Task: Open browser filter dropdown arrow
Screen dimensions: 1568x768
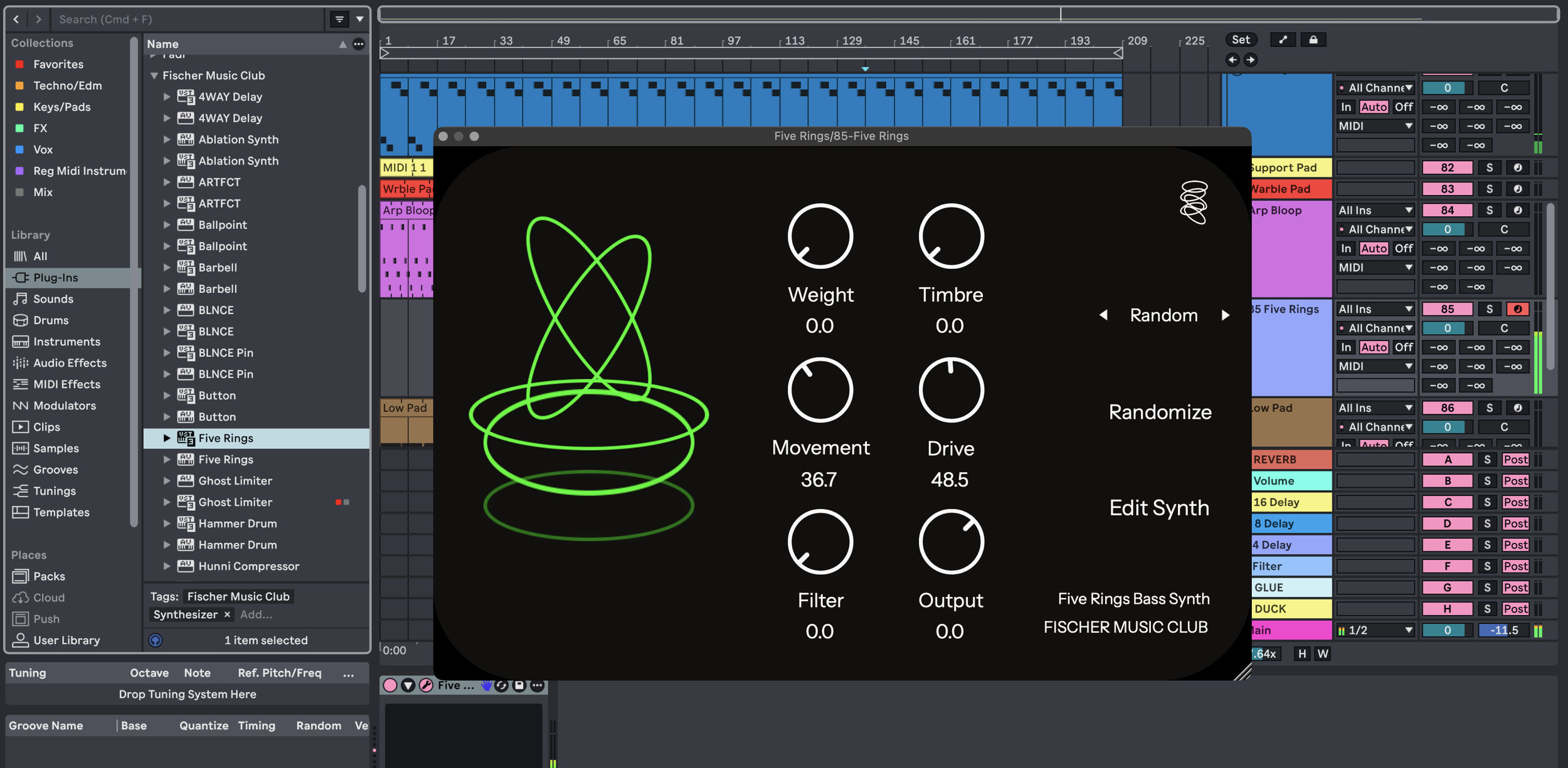Action: point(360,19)
